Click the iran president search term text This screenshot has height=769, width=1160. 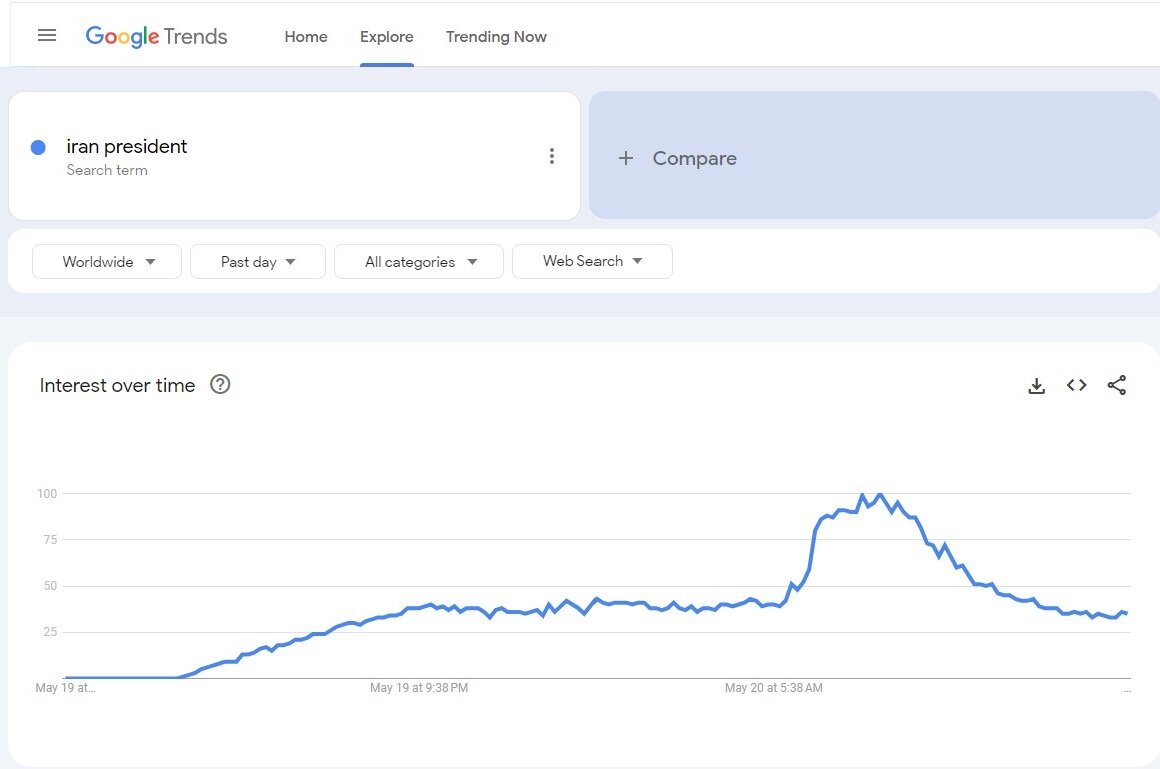click(127, 147)
